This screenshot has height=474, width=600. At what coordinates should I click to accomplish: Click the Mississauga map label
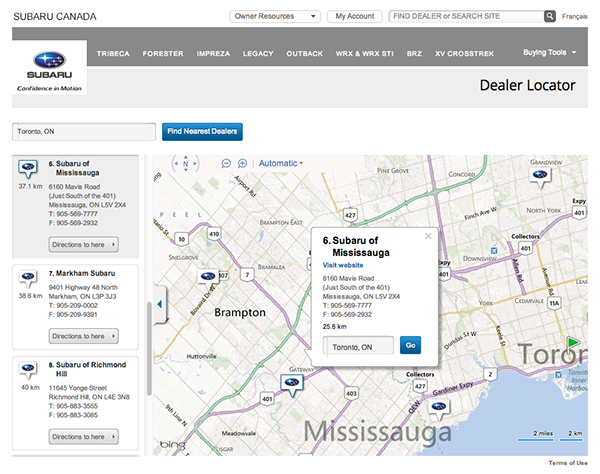[x=378, y=432]
